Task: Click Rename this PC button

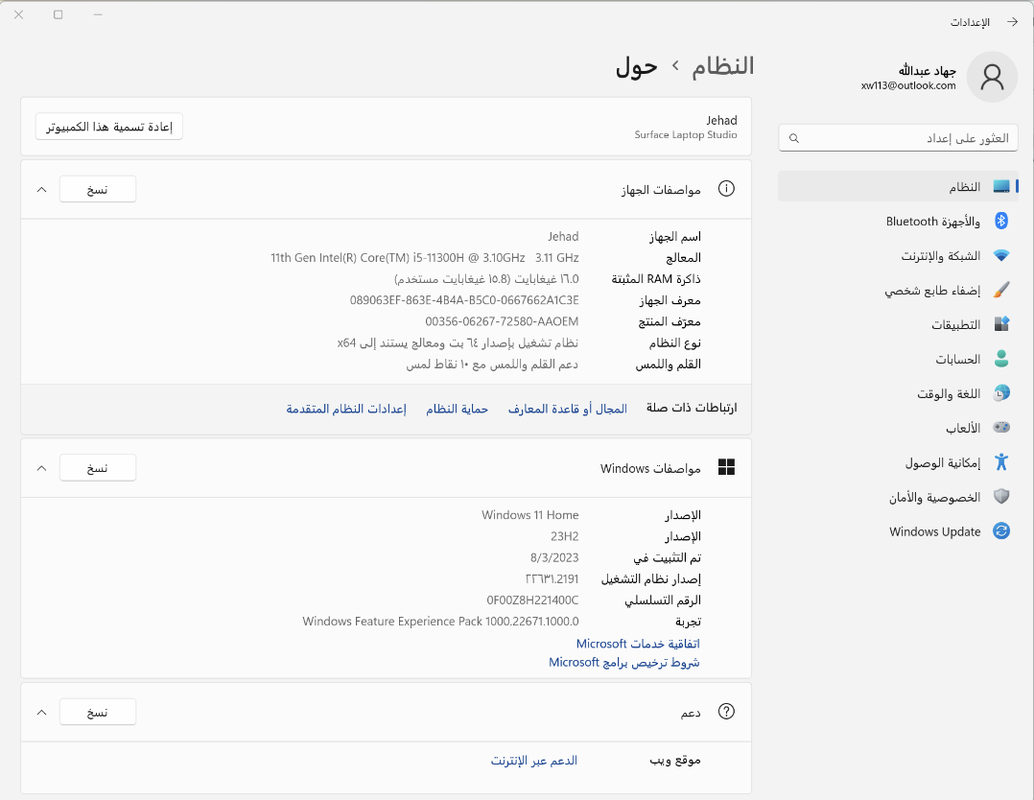Action: (x=109, y=127)
